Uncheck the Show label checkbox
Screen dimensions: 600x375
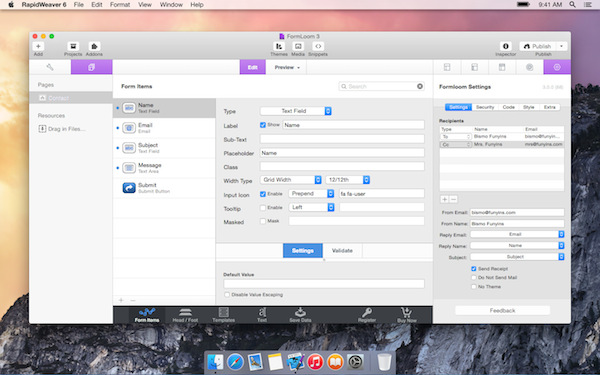coord(263,125)
